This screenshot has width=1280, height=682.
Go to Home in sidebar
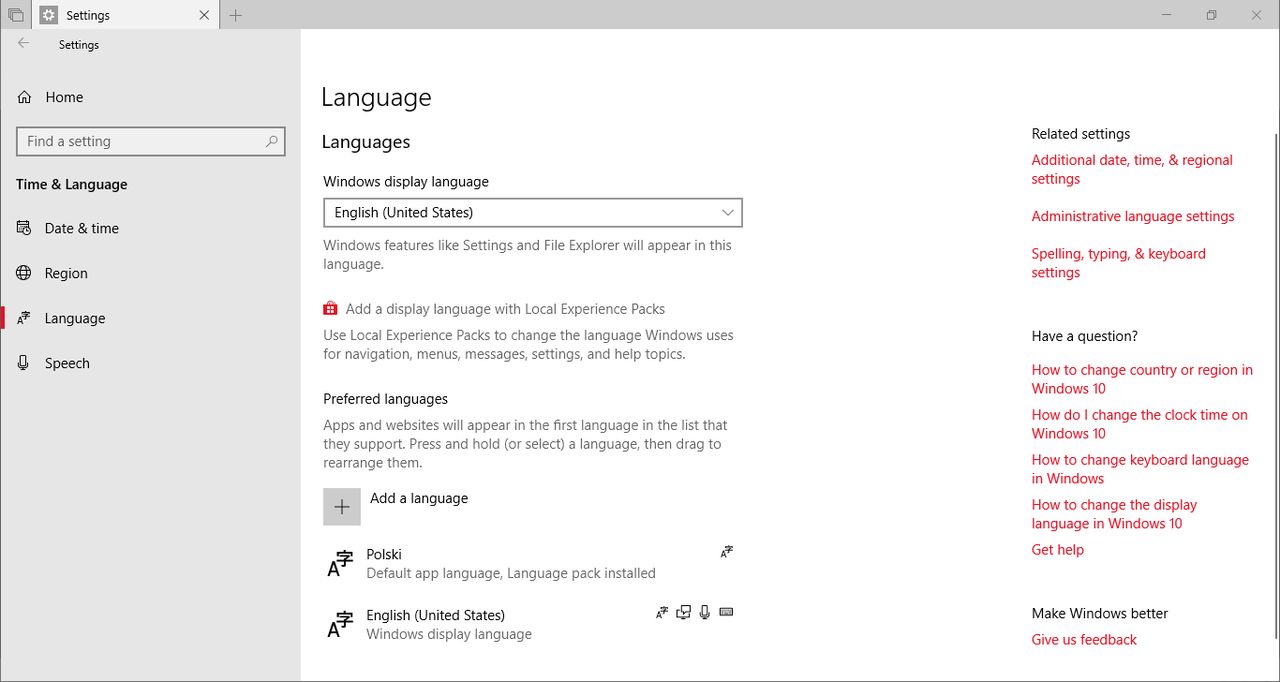150,97
